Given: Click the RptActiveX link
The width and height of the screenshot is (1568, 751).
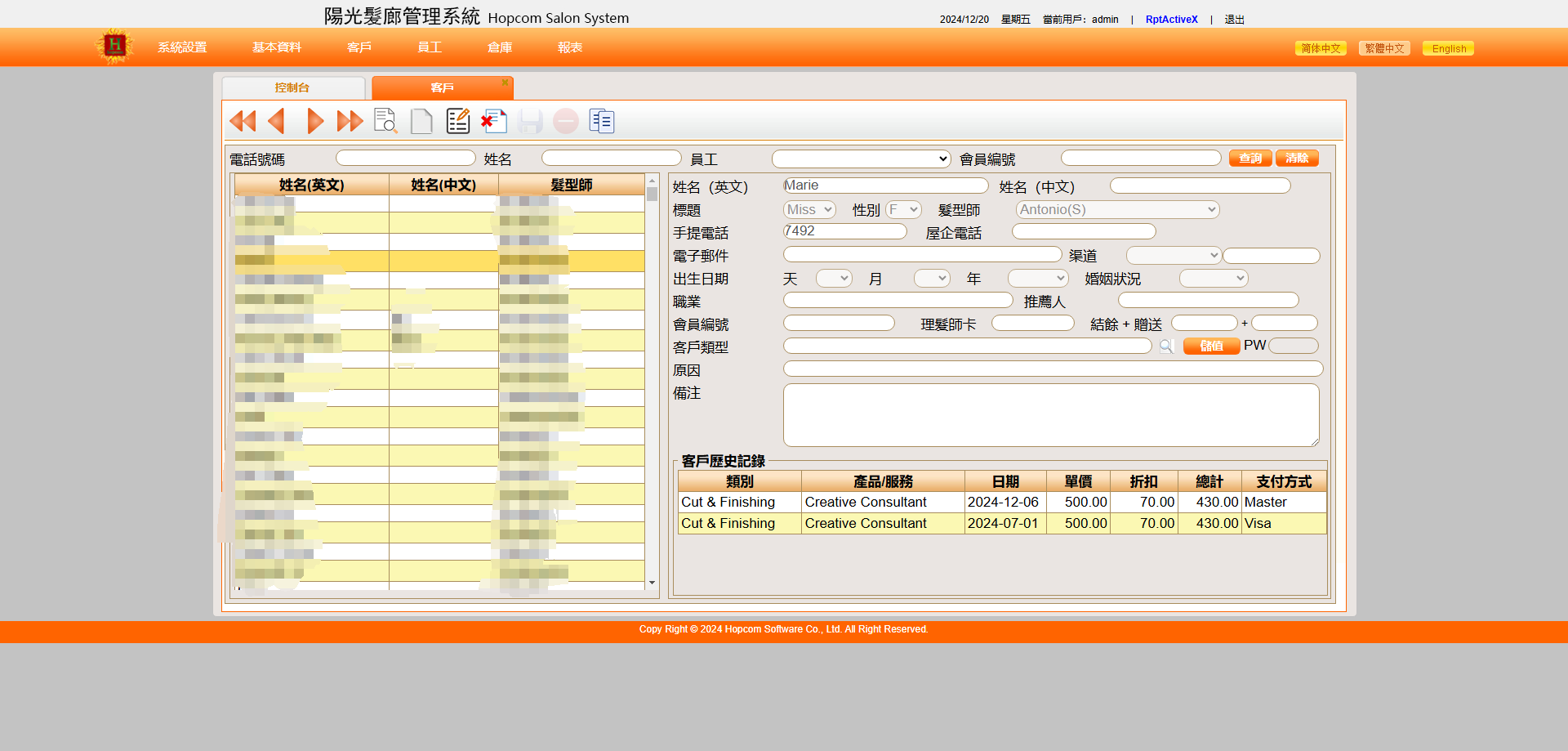Looking at the screenshot, I should 1171,20.
